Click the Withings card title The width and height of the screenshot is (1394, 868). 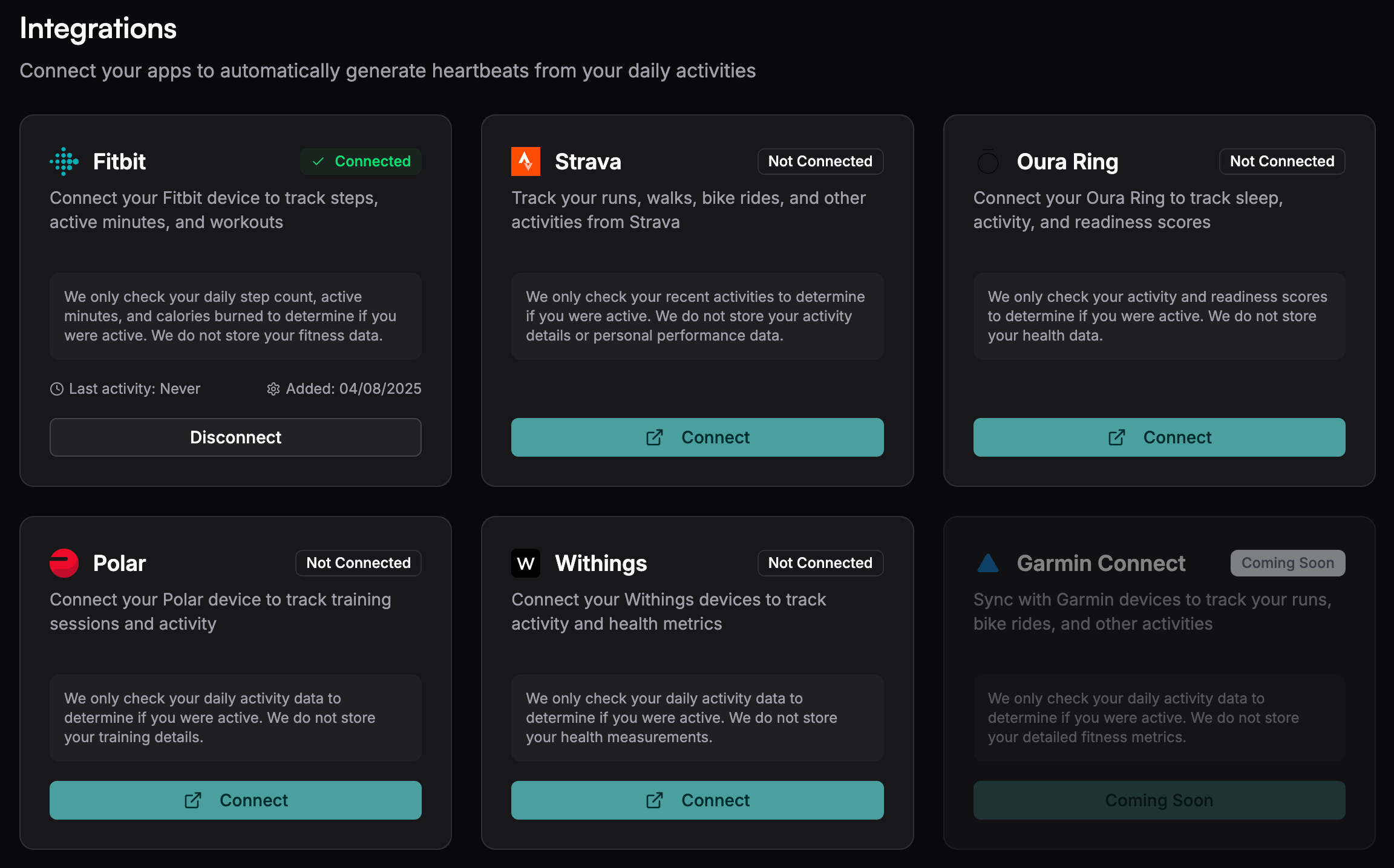point(601,563)
